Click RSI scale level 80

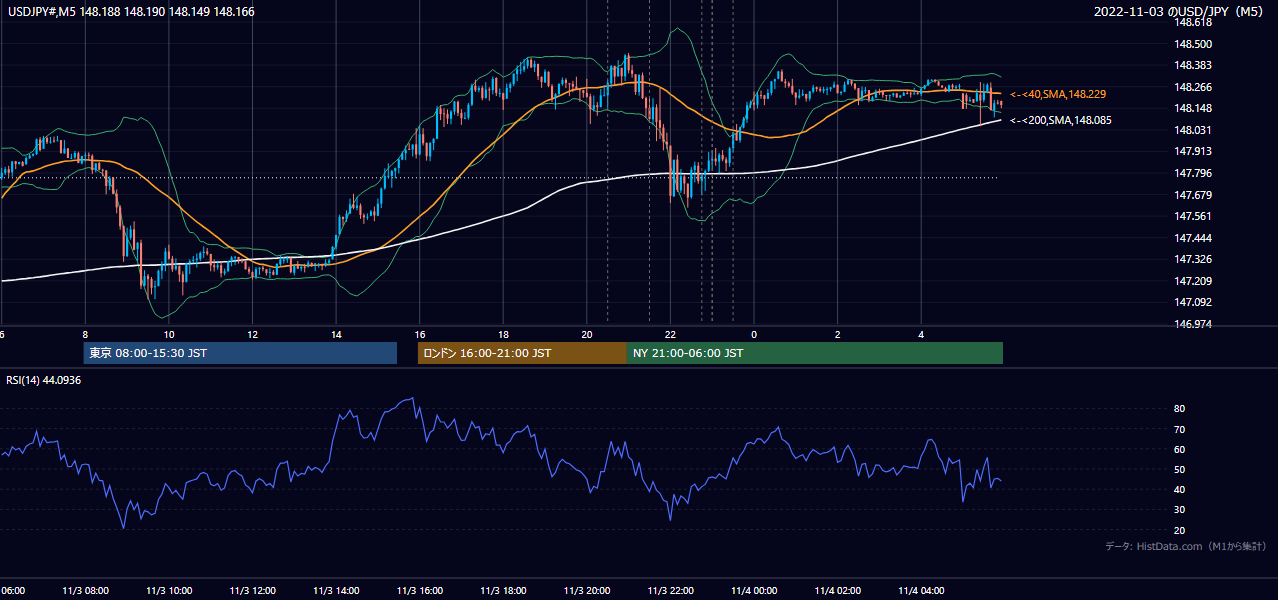1179,409
